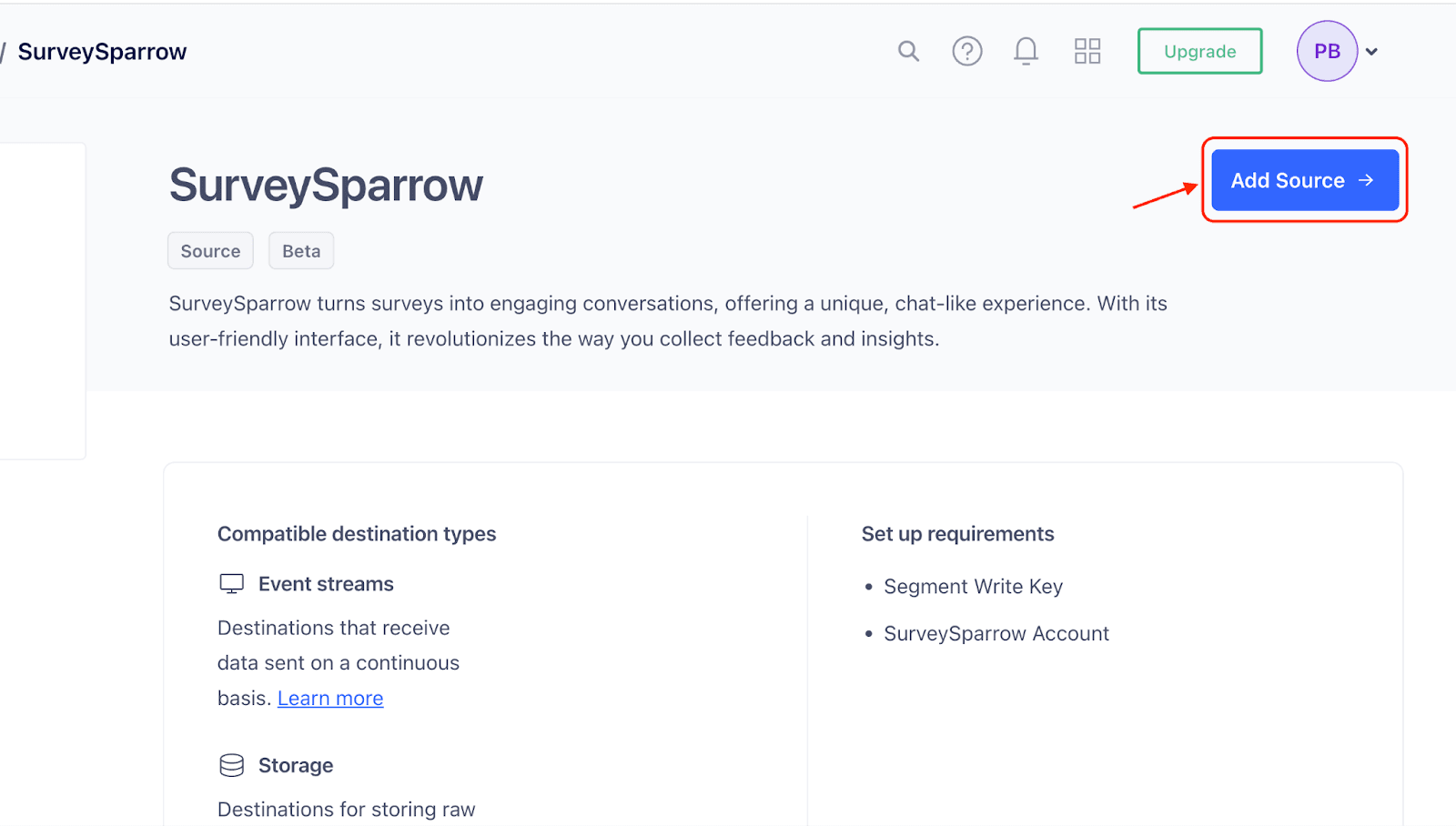Open the notifications bell
1456x826 pixels.
[1026, 51]
